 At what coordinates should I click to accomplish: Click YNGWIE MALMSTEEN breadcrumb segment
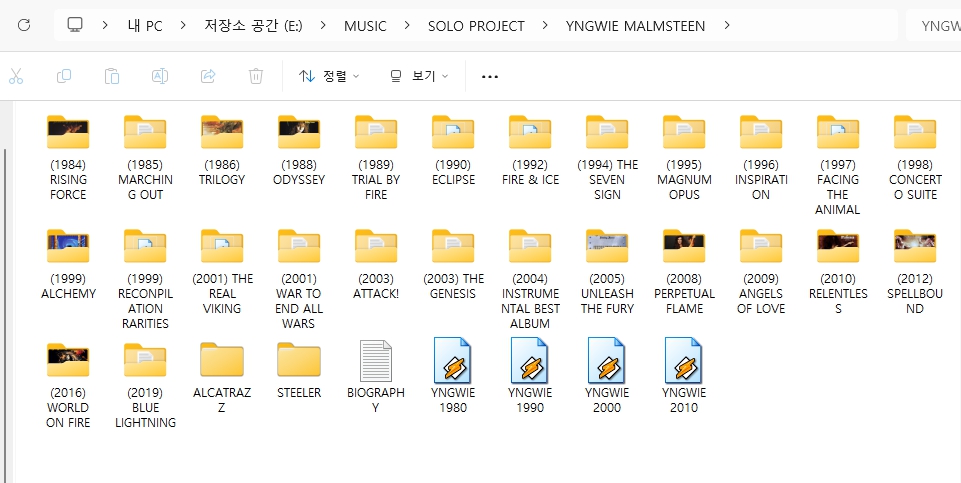[x=636, y=26]
